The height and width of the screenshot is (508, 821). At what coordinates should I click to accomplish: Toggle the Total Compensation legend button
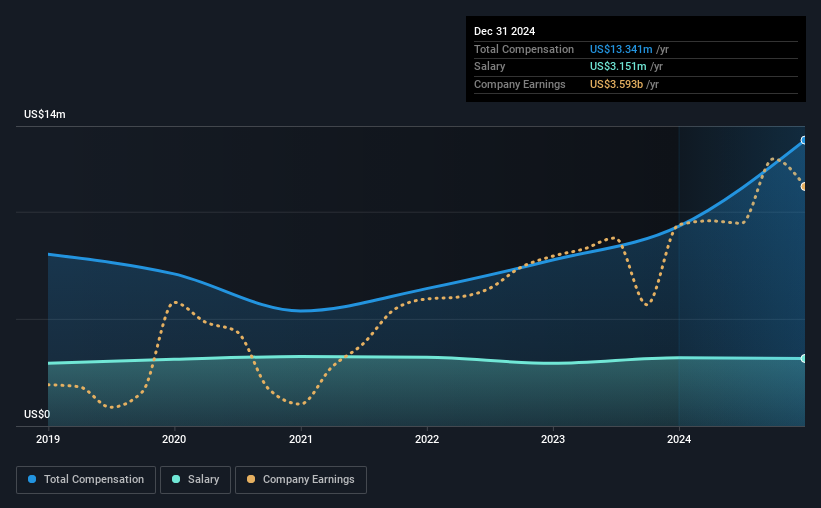coord(86,480)
